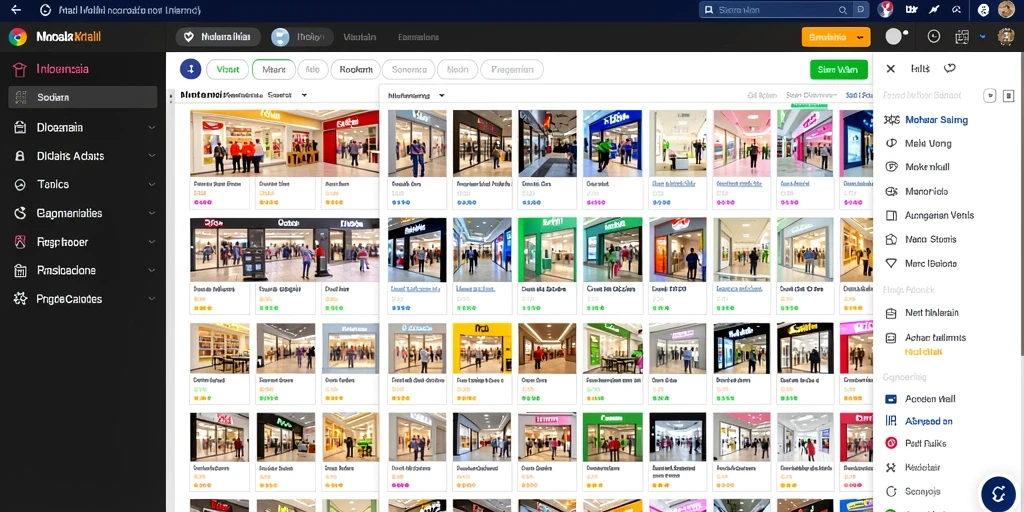This screenshot has width=1024, height=512.
Task: Click the blue circular up-arrow icon
Action: click(190, 69)
